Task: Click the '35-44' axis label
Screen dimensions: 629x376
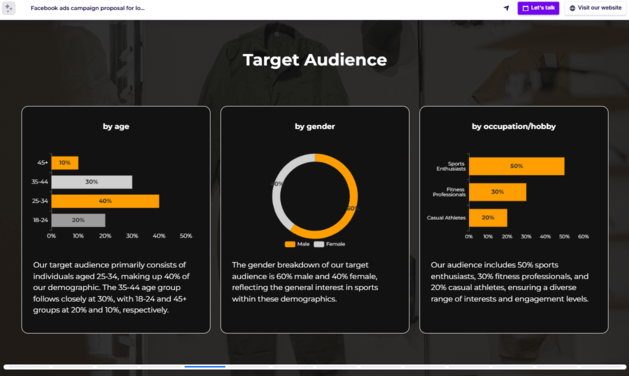Action: pyautogui.click(x=40, y=182)
